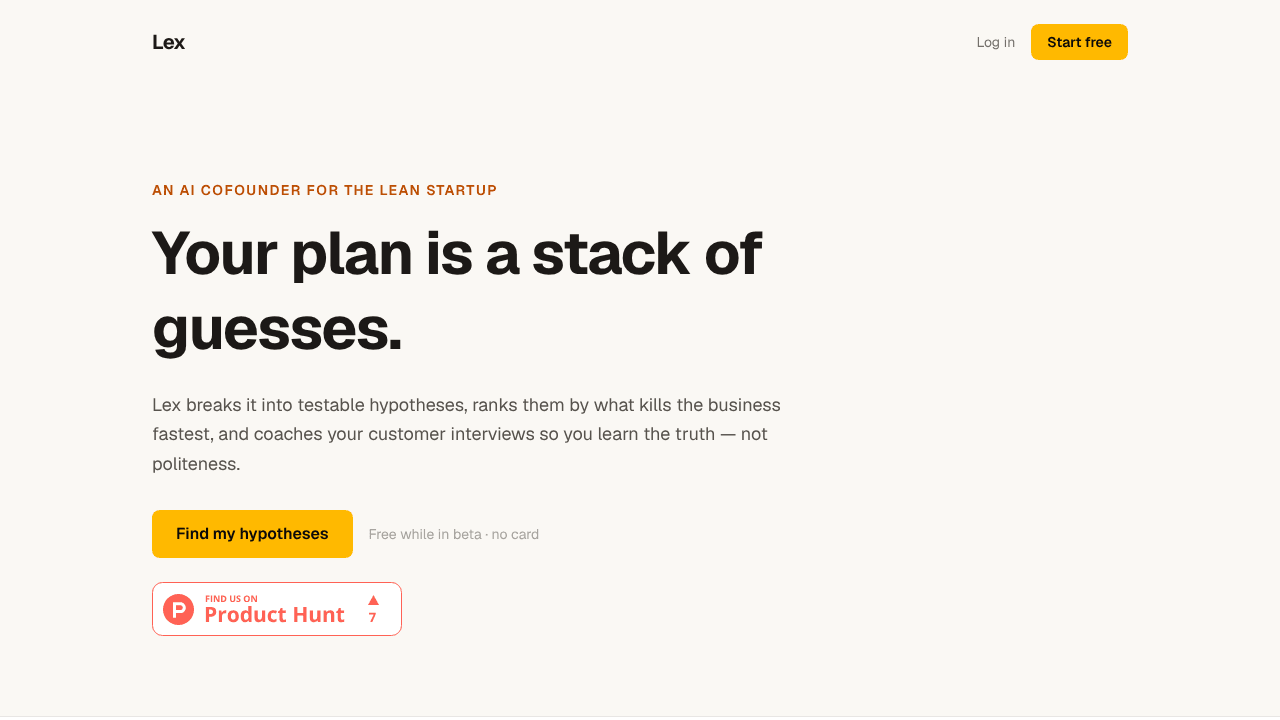This screenshot has height=720, width=1280.
Task: Click the upvote triangle on Product Hunt badge
Action: [373, 600]
